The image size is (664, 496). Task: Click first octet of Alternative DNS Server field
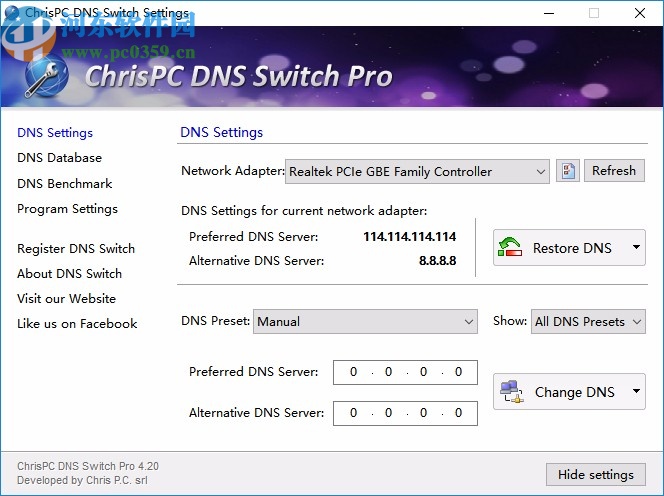[353, 413]
